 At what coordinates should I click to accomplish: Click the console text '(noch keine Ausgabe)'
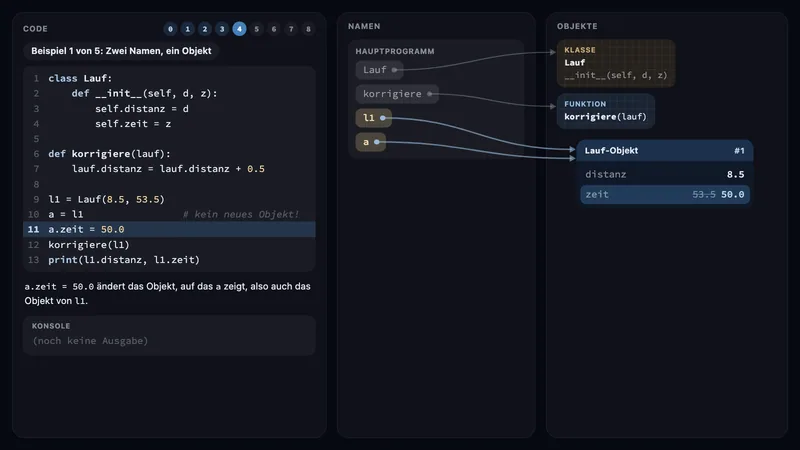click(x=90, y=341)
